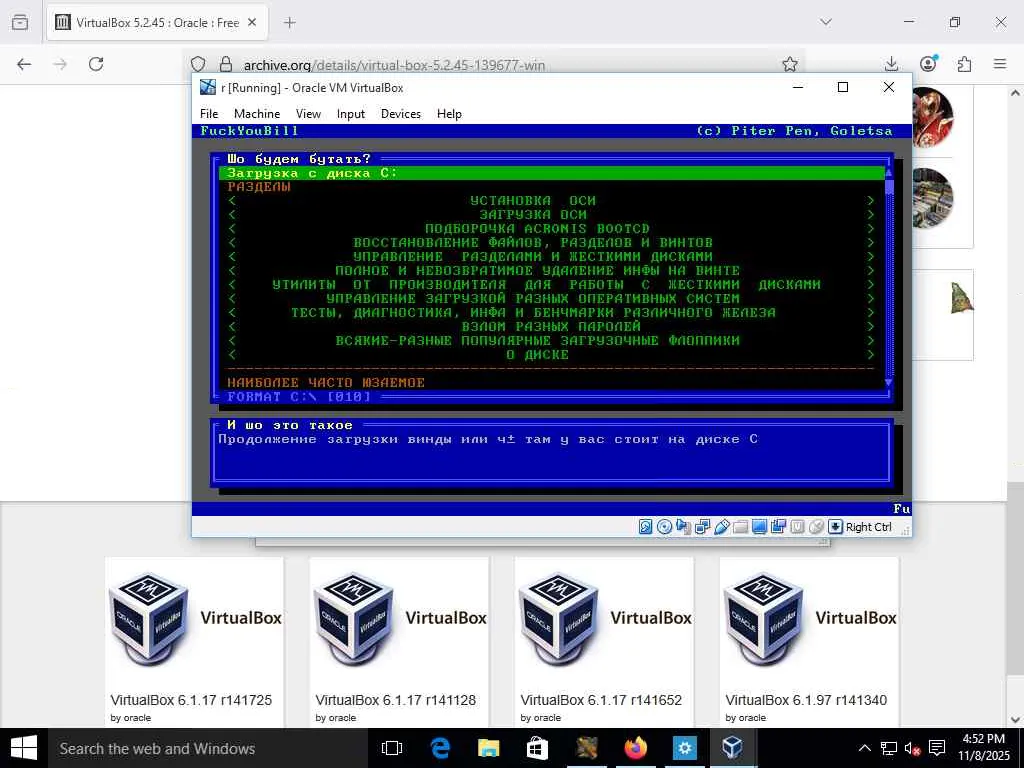Open File Explorer from the taskbar

pyautogui.click(x=488, y=748)
